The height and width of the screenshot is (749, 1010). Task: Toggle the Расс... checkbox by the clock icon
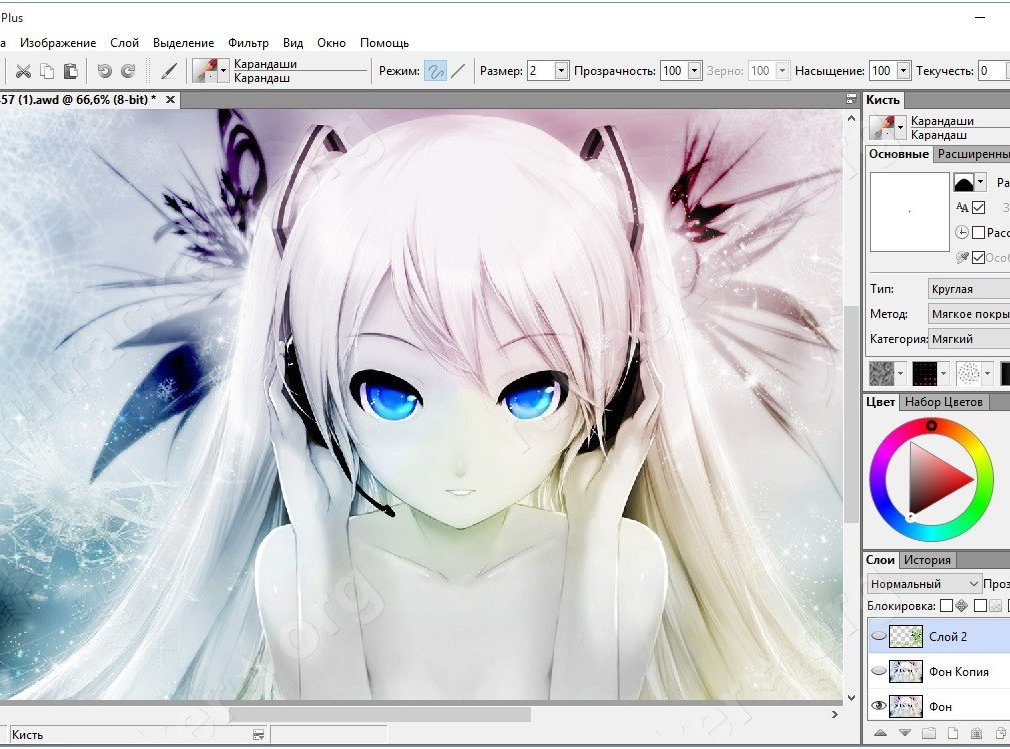(x=978, y=232)
